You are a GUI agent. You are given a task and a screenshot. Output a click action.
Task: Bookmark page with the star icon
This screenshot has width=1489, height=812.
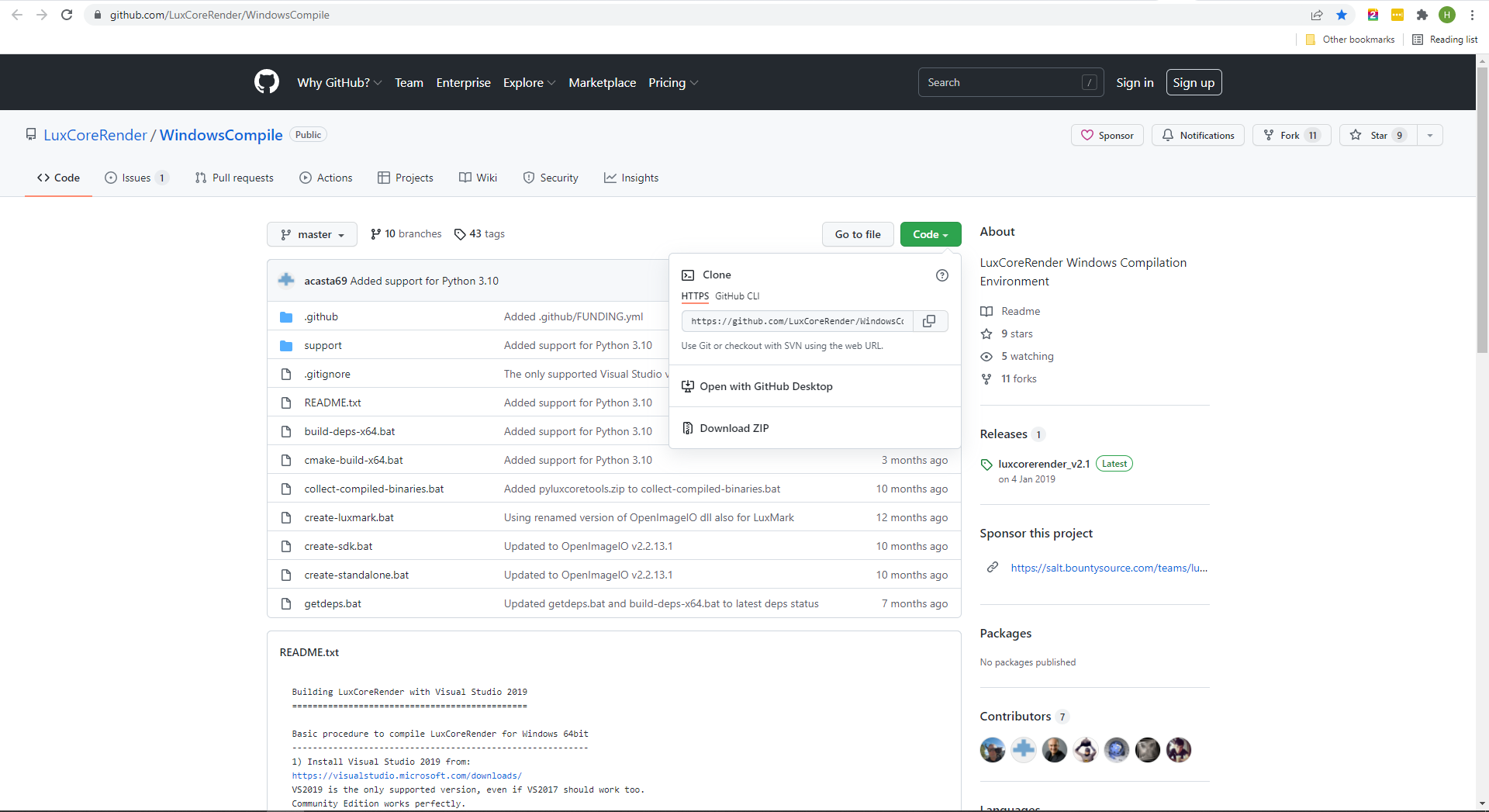1342,15
